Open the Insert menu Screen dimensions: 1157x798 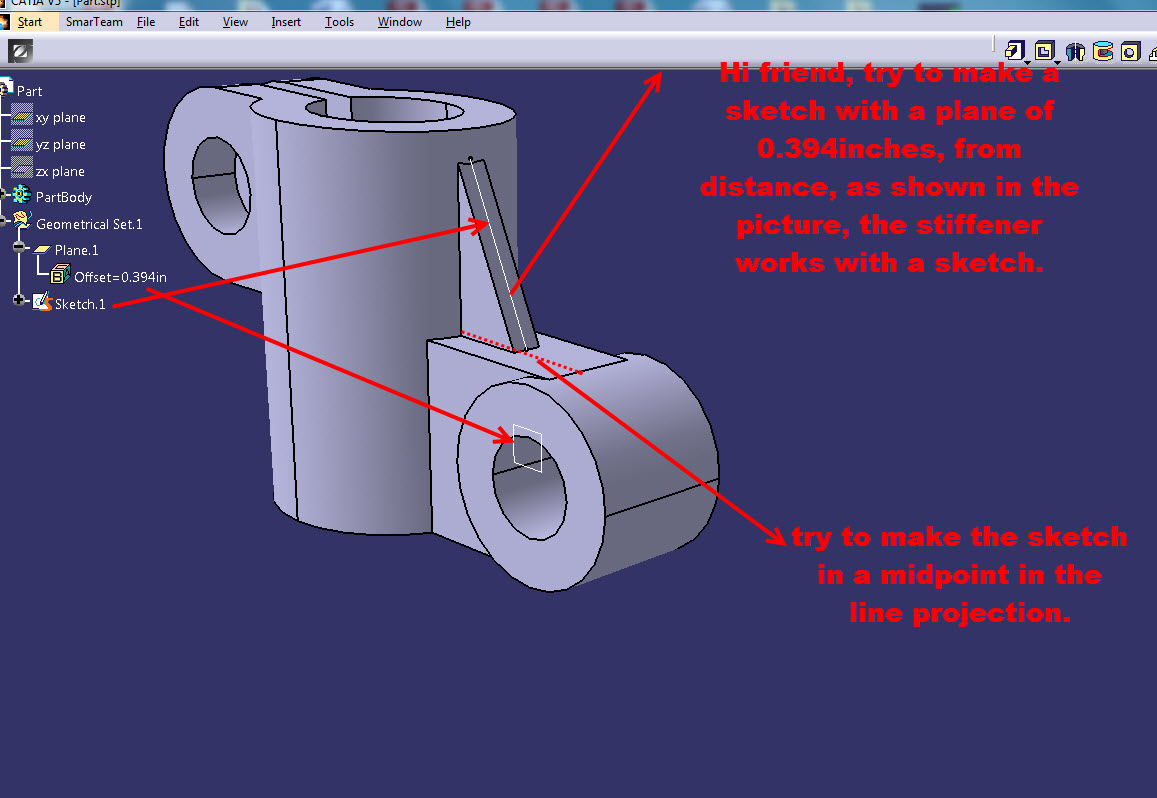[x=286, y=22]
